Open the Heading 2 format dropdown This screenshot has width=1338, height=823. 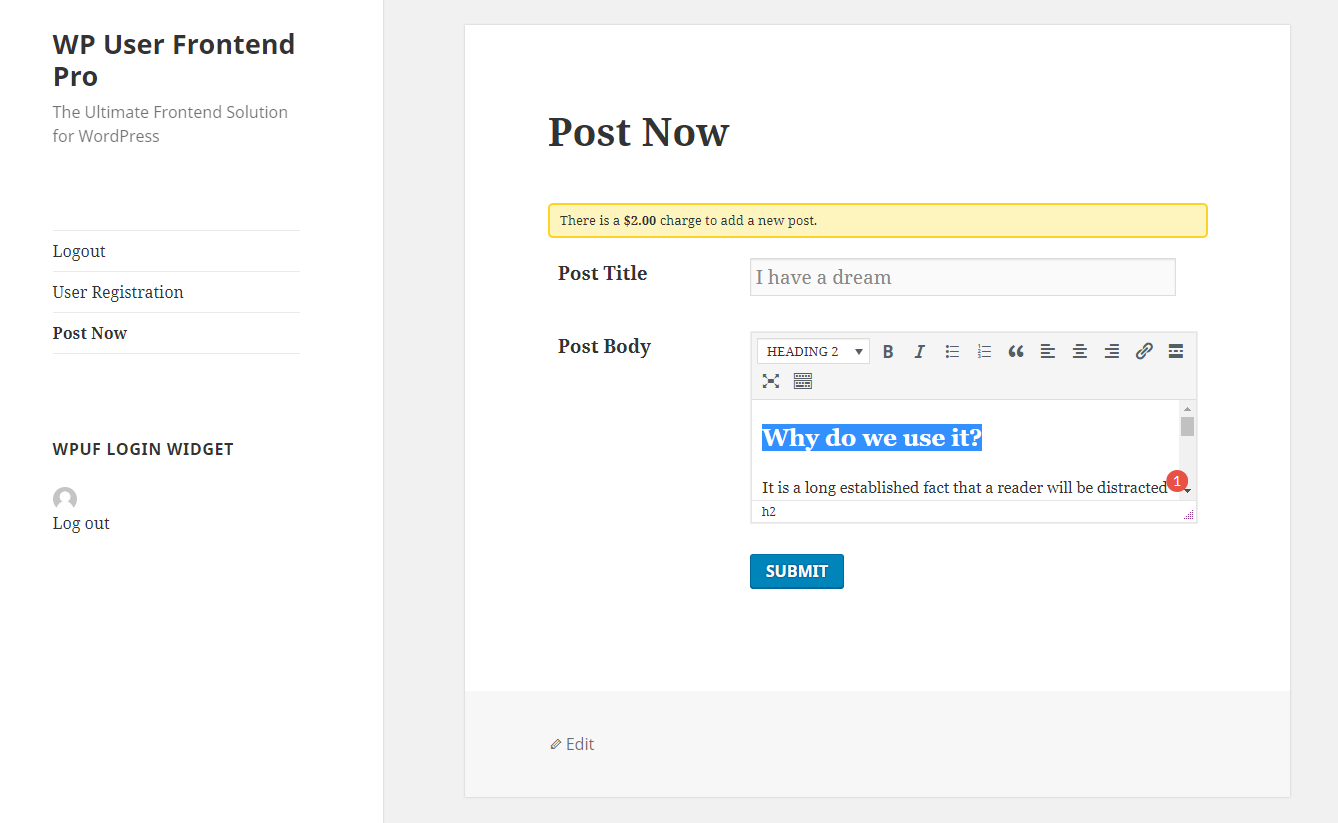[x=813, y=351]
